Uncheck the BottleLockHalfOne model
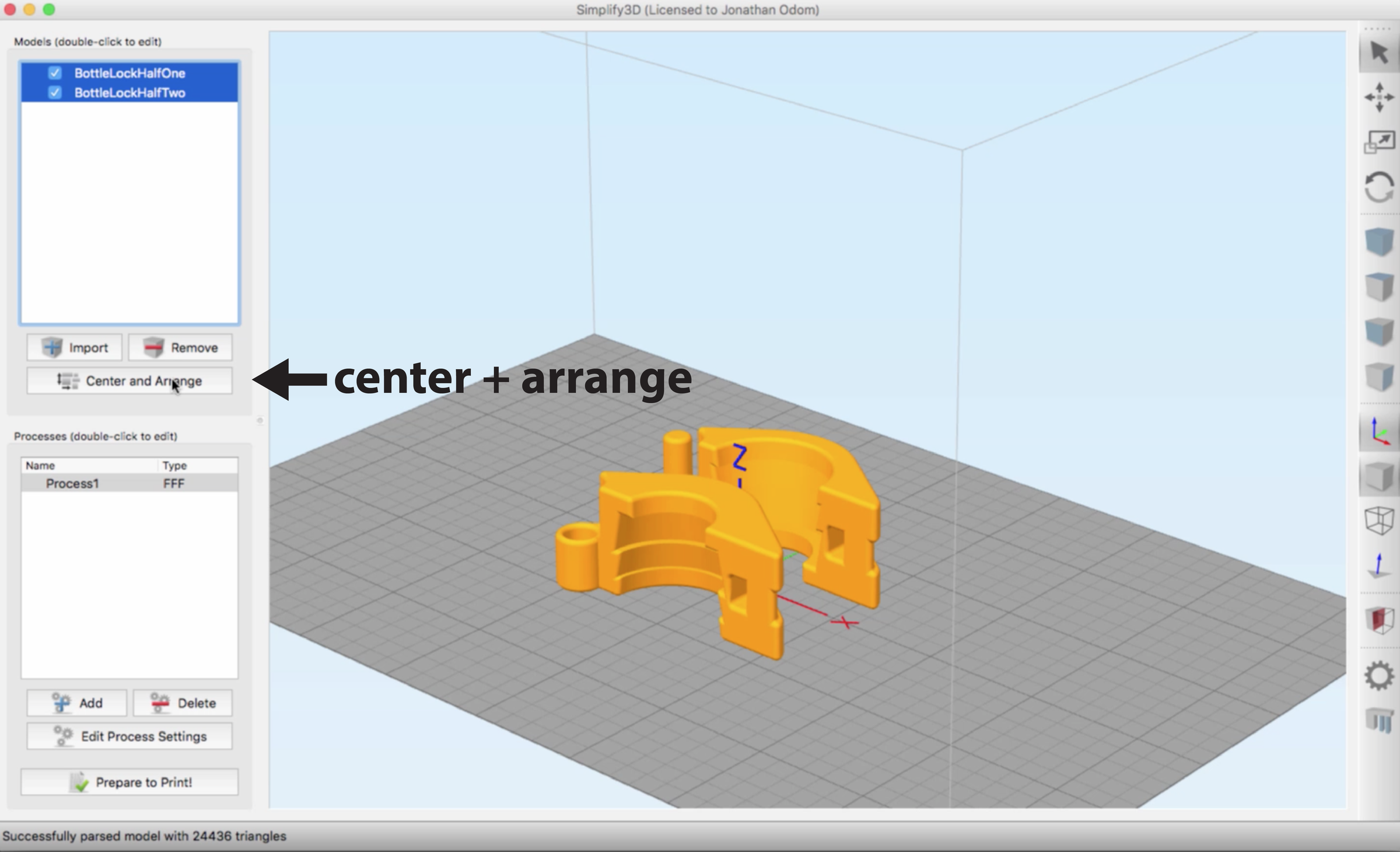The height and width of the screenshot is (852, 1400). (x=55, y=73)
